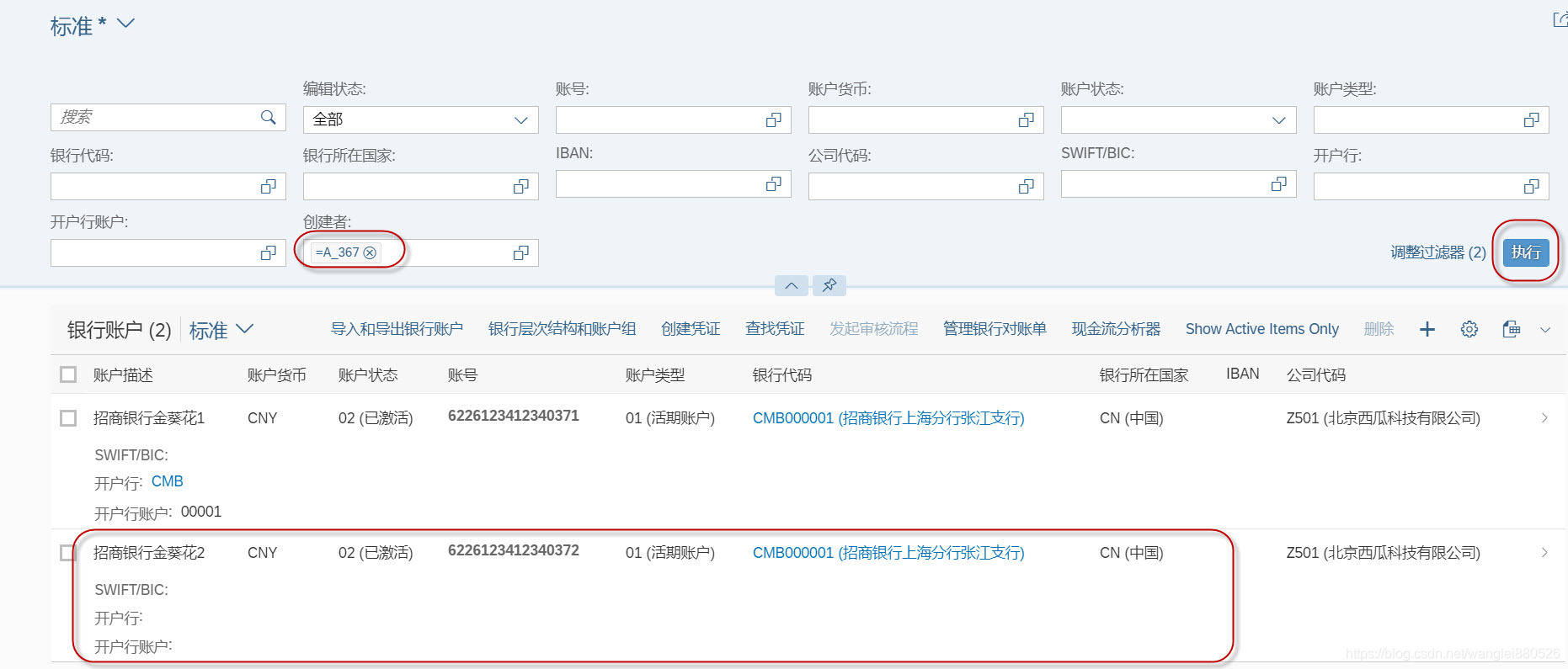1568x669 pixels.
Task: Open 银行层次结构和账户组
Action: 562,329
